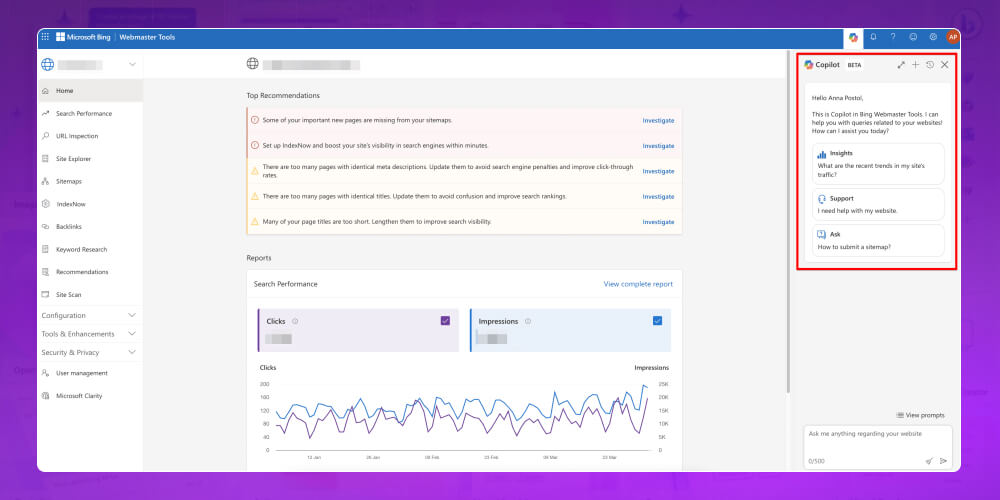Click the warning icon on the short page titles recommendation
The image size is (1000, 500).
(x=254, y=222)
